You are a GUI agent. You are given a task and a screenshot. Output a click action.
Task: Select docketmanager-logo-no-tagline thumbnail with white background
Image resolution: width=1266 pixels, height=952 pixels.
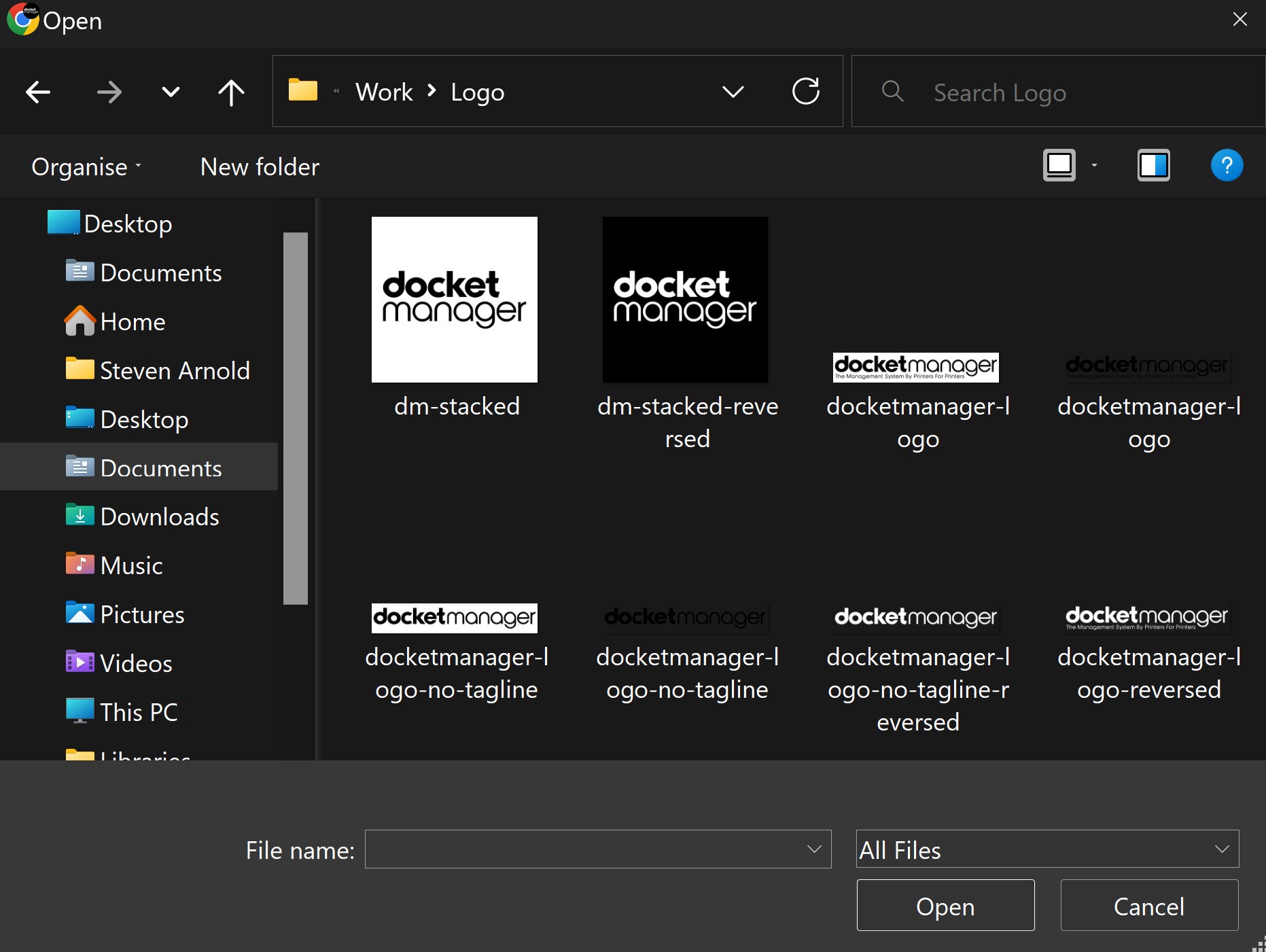(x=455, y=618)
